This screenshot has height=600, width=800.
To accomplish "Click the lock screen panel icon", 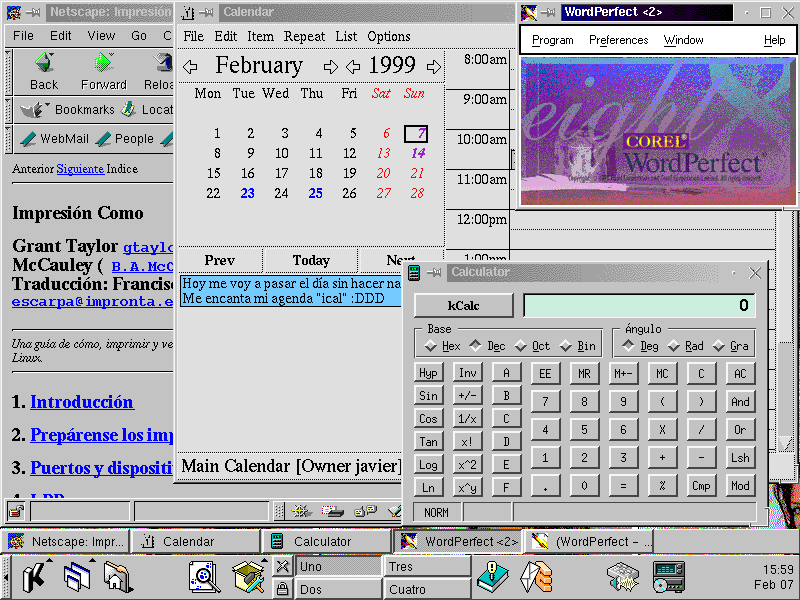I will coord(283,590).
